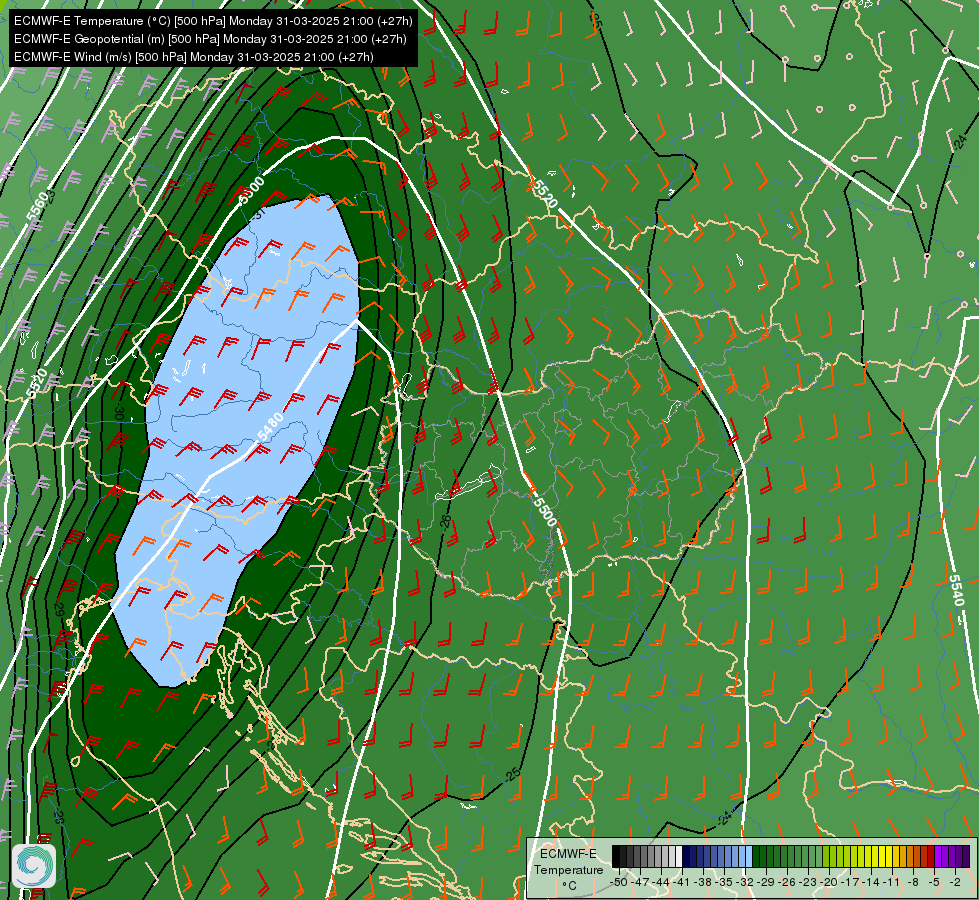Select the 'ECMWF-E Temperature (°C) [500 hPa]' header line

[213, 21]
